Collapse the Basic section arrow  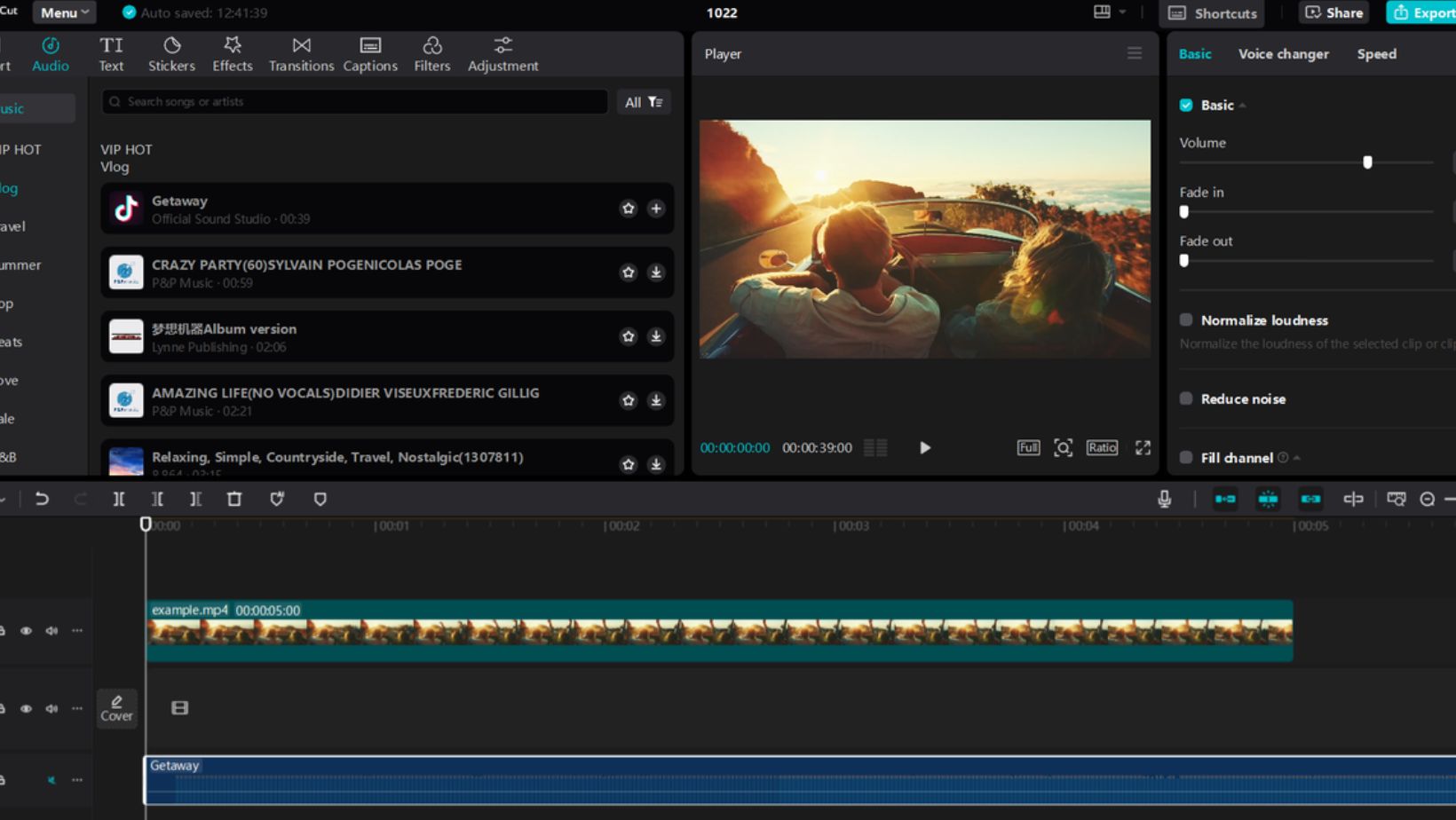click(1243, 106)
